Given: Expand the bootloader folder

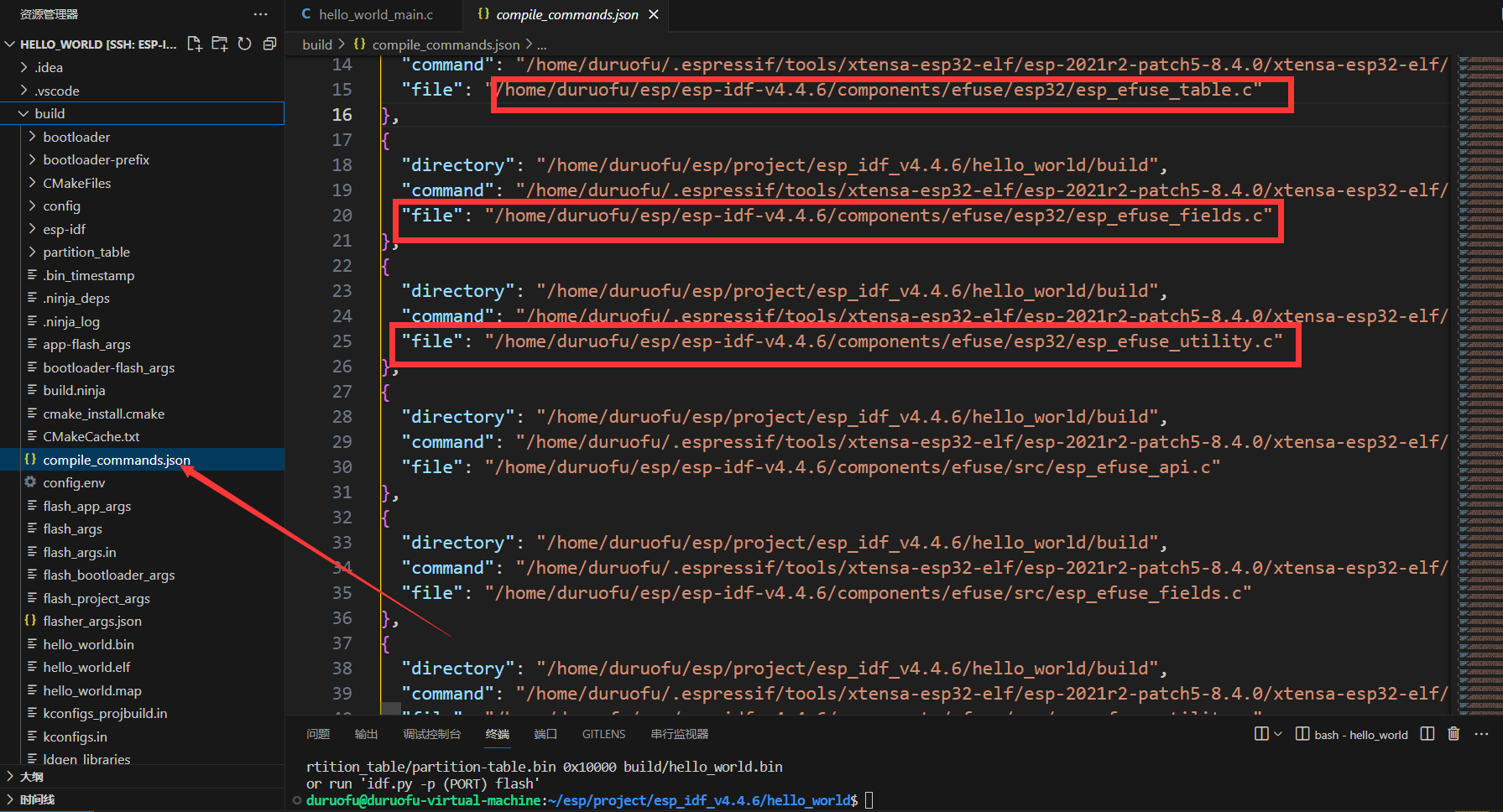Looking at the screenshot, I should pyautogui.click(x=76, y=137).
